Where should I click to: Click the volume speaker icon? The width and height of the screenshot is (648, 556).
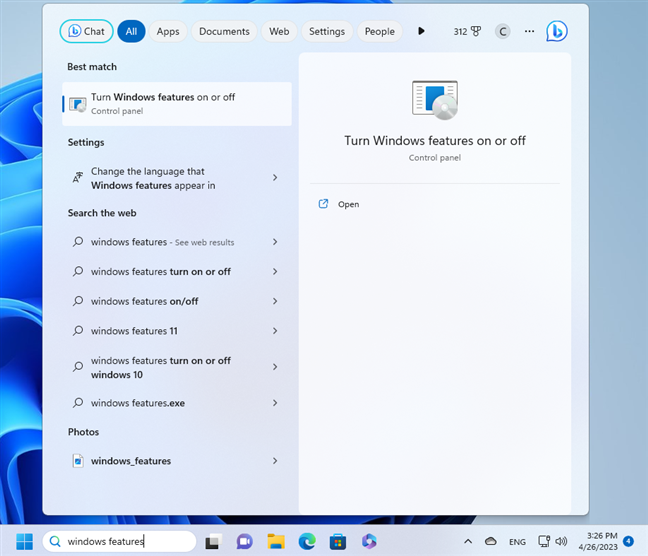pos(561,541)
